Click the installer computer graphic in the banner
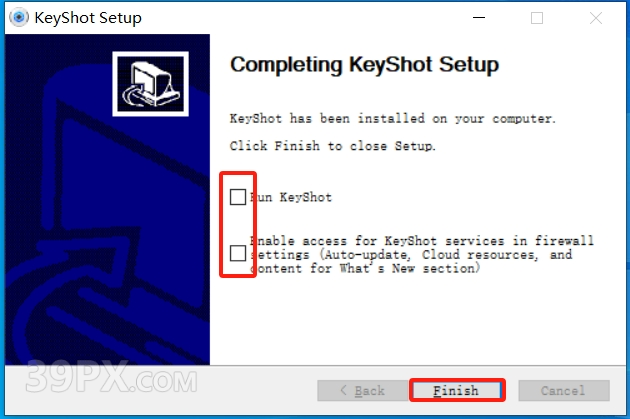The height and width of the screenshot is (419, 630). pyautogui.click(x=151, y=84)
